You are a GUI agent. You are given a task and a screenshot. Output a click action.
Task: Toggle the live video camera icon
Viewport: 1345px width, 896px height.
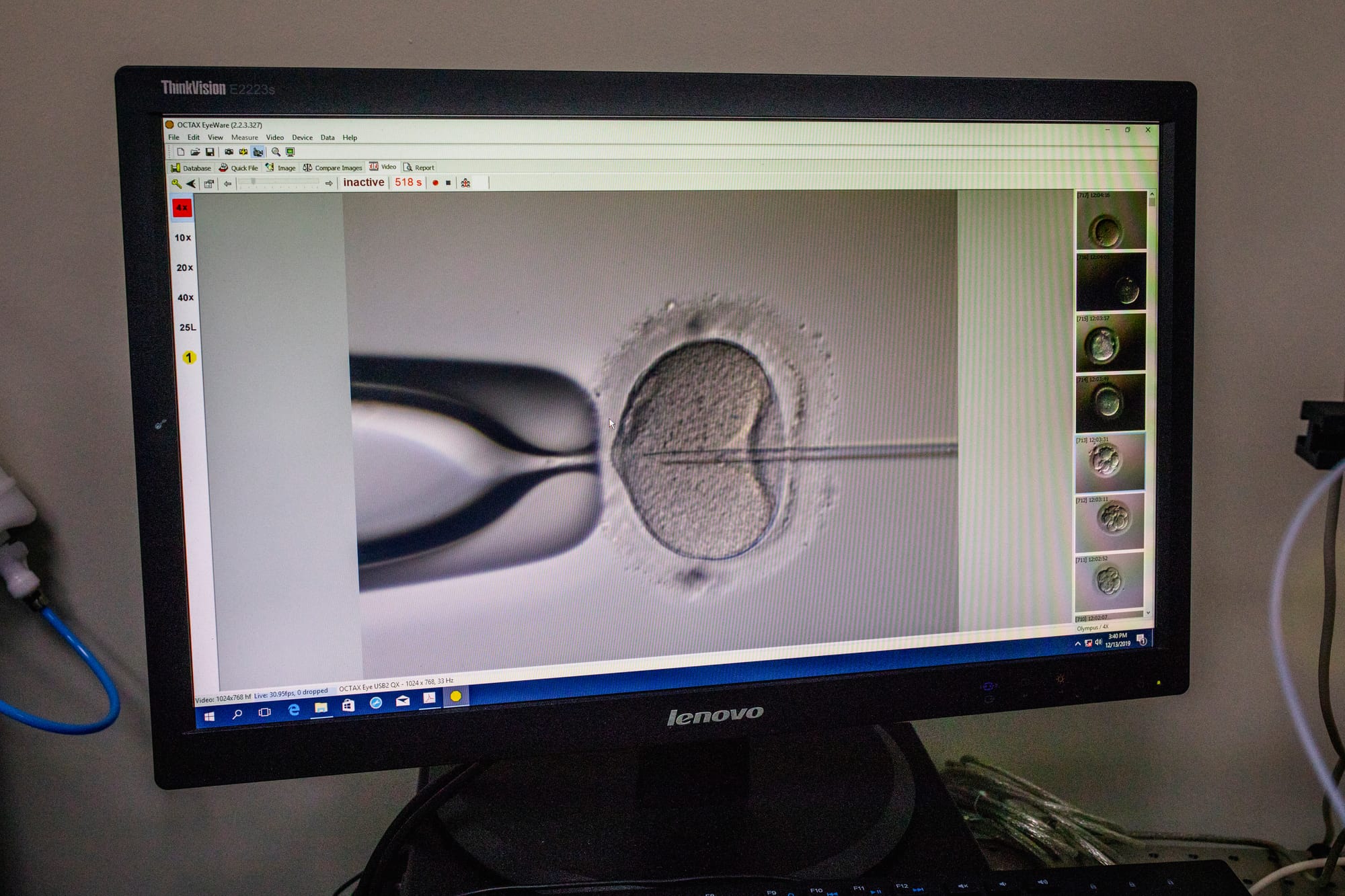(258, 152)
